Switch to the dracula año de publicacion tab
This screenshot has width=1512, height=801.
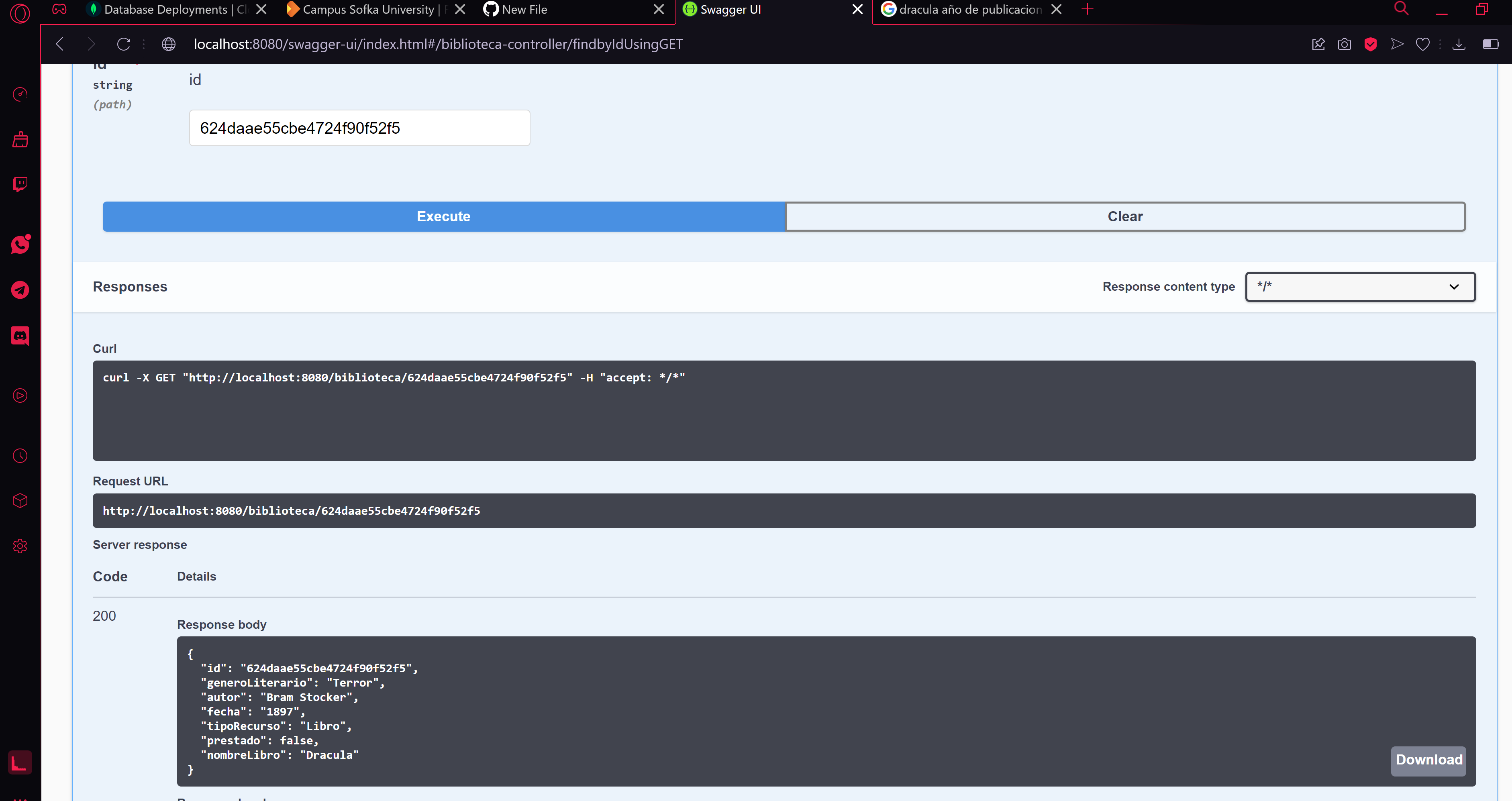(x=963, y=9)
